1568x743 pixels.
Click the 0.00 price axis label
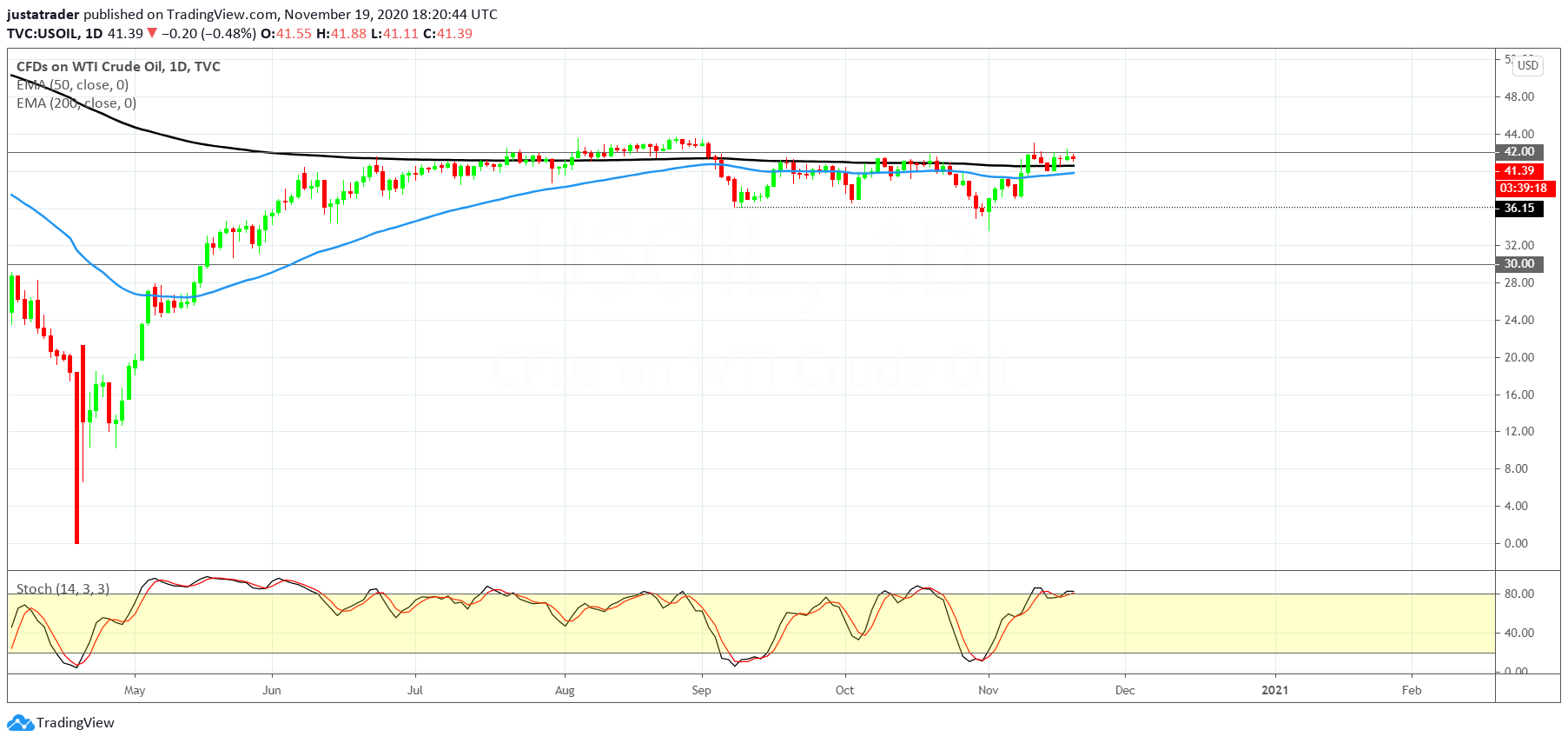point(1516,543)
